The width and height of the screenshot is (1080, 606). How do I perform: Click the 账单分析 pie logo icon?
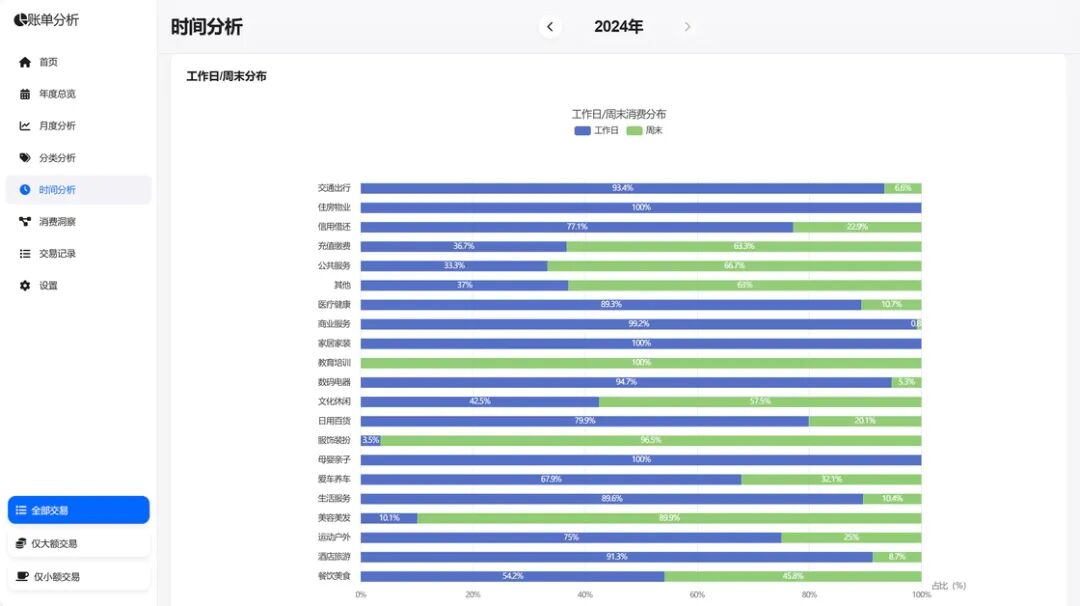pyautogui.click(x=21, y=20)
